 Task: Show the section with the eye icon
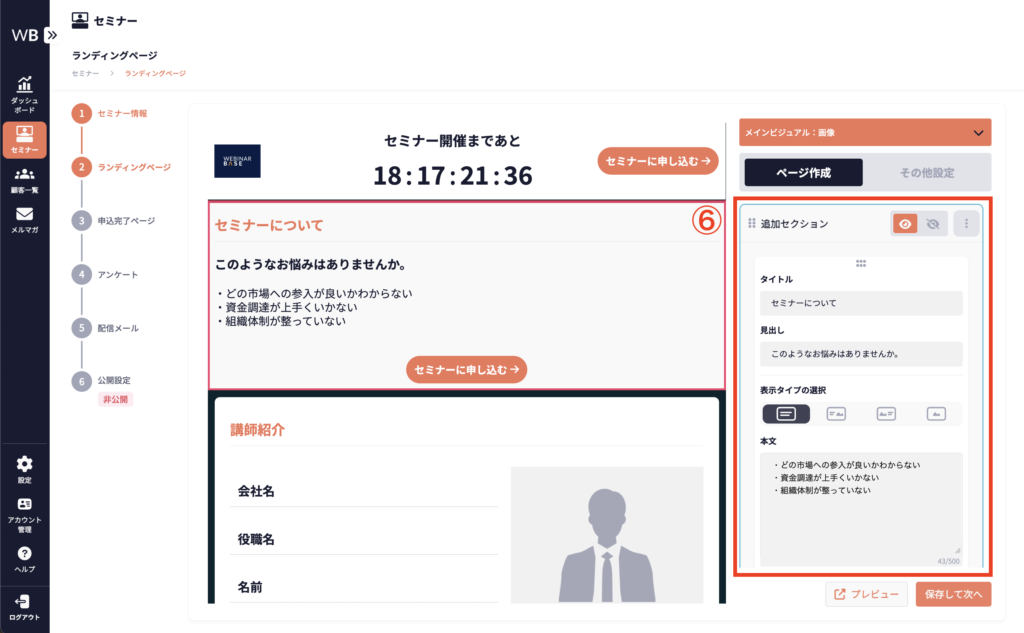904,224
